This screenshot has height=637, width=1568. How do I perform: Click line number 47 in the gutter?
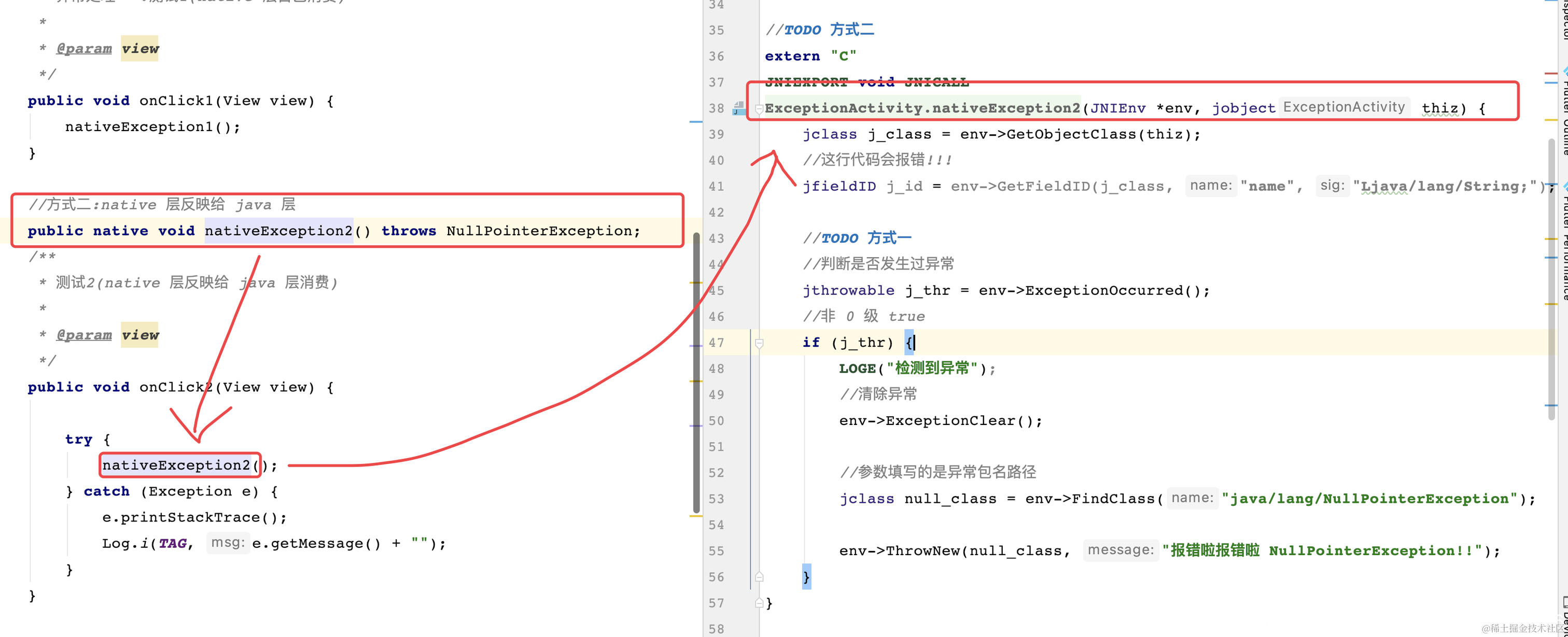[717, 343]
